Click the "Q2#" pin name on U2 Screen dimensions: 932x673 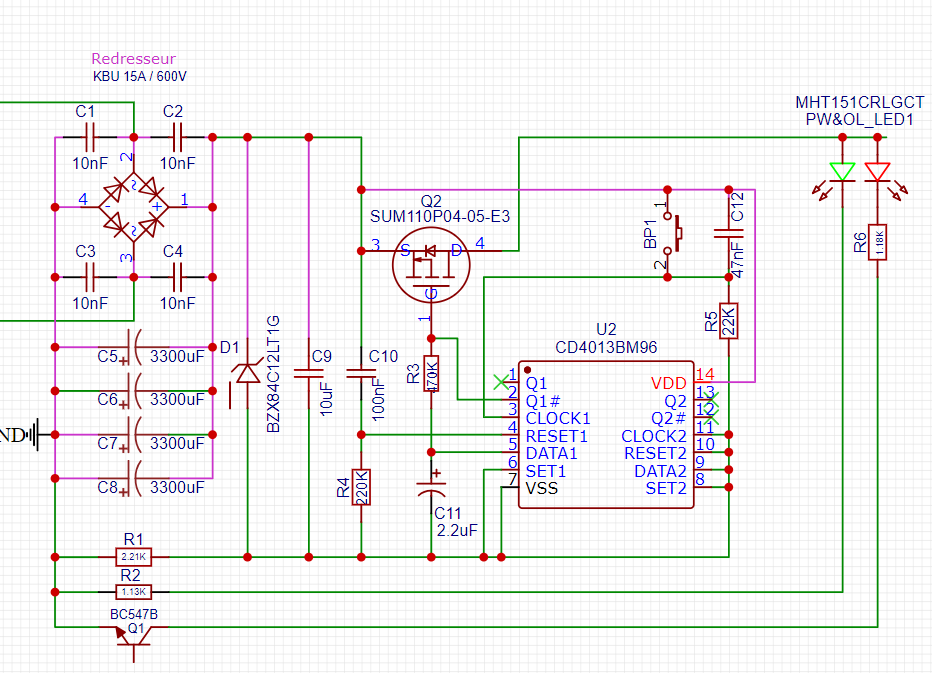(669, 419)
